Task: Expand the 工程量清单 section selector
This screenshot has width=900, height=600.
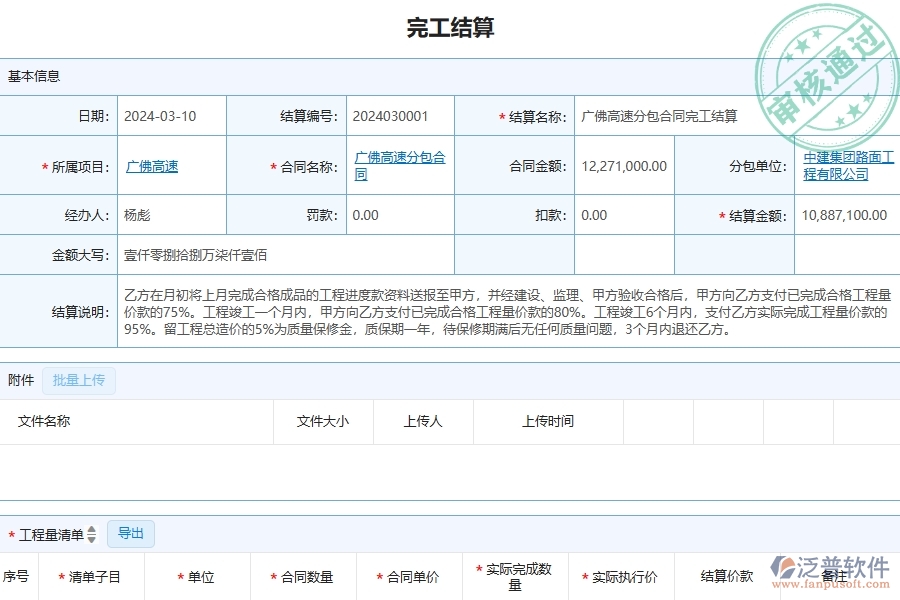Action: coord(52,534)
